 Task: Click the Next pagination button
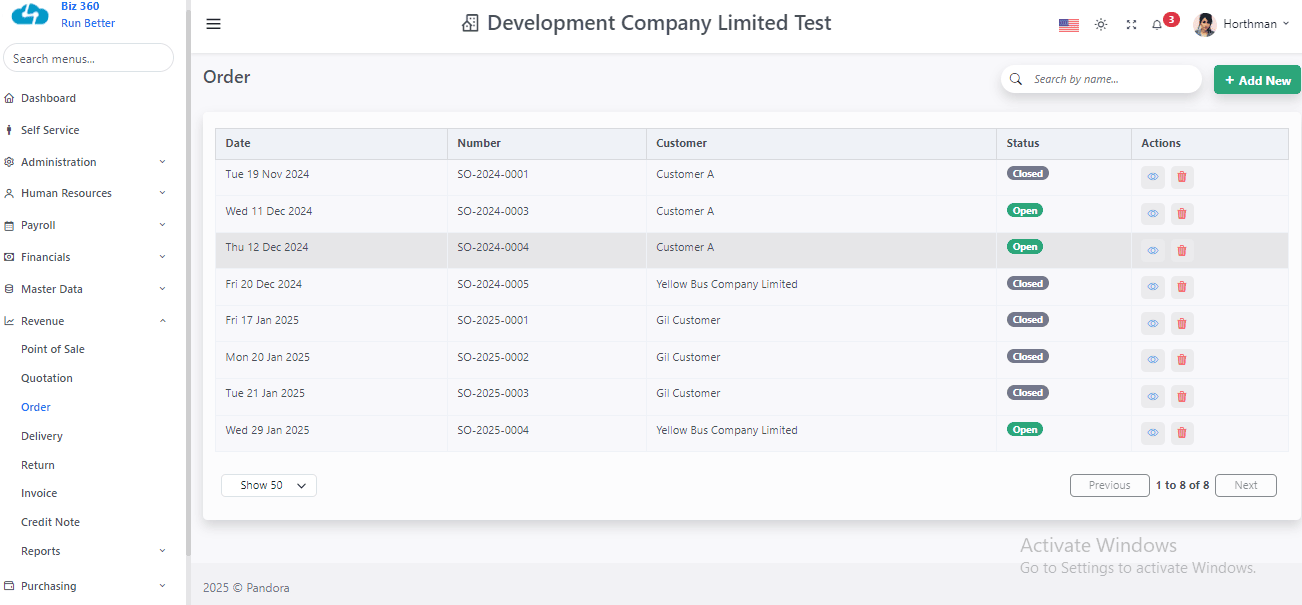pos(1246,485)
